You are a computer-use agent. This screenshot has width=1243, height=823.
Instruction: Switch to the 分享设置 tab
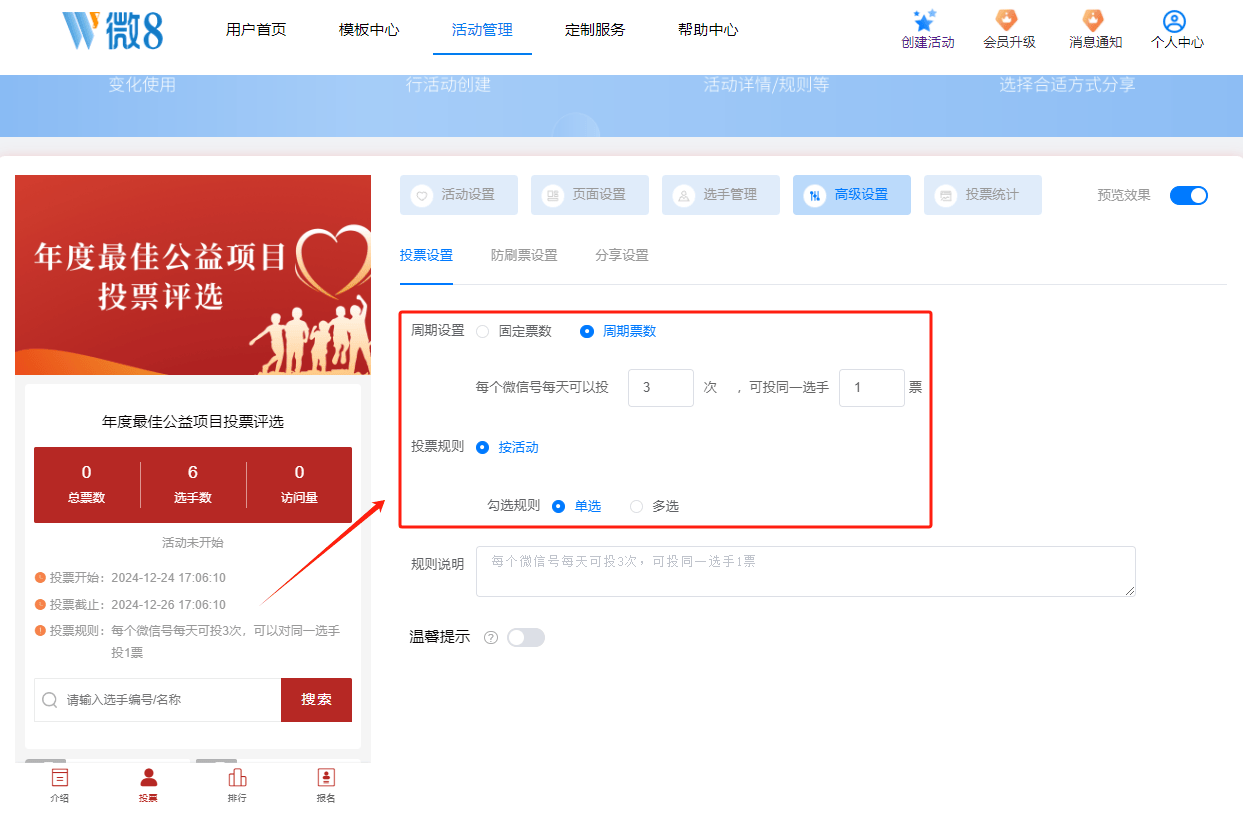pos(621,256)
